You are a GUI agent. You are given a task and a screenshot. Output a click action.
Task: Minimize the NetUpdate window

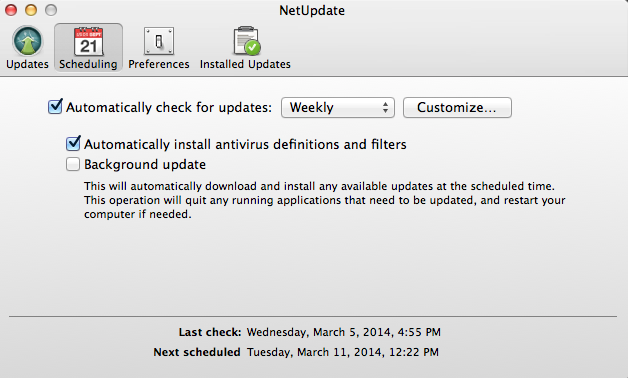[31, 10]
